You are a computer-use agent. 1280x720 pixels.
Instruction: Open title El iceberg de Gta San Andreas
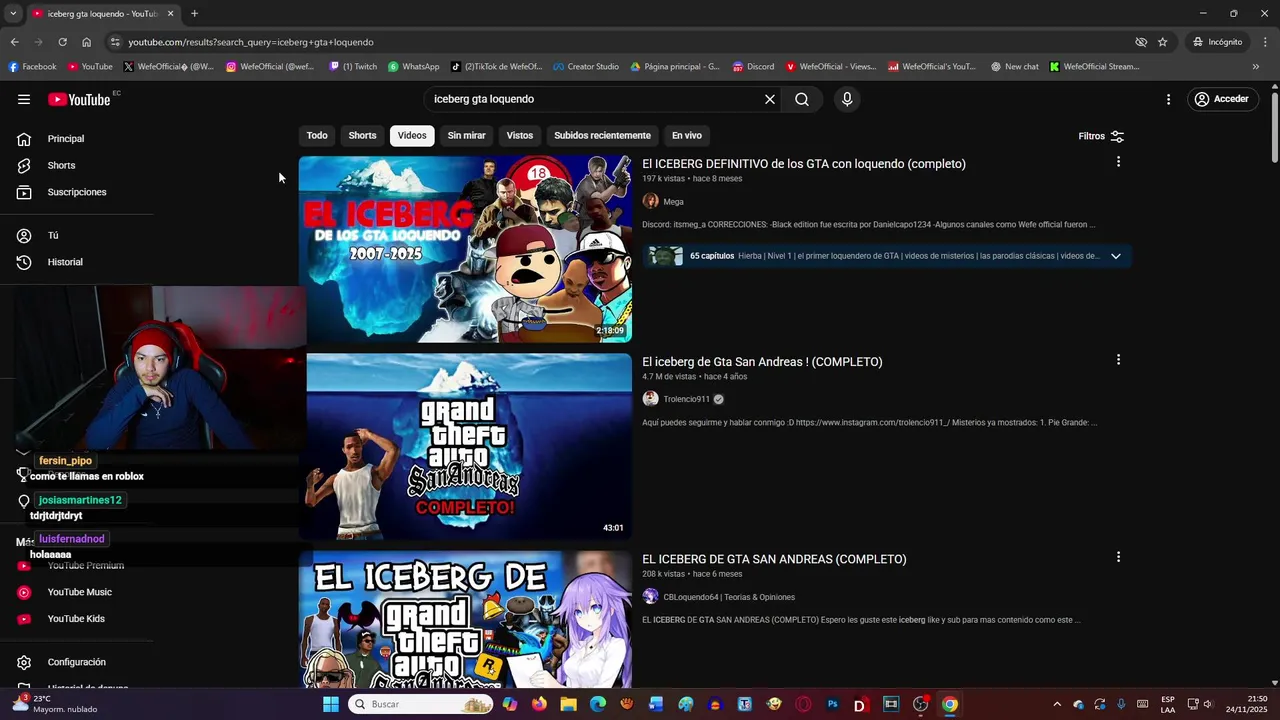tap(762, 362)
